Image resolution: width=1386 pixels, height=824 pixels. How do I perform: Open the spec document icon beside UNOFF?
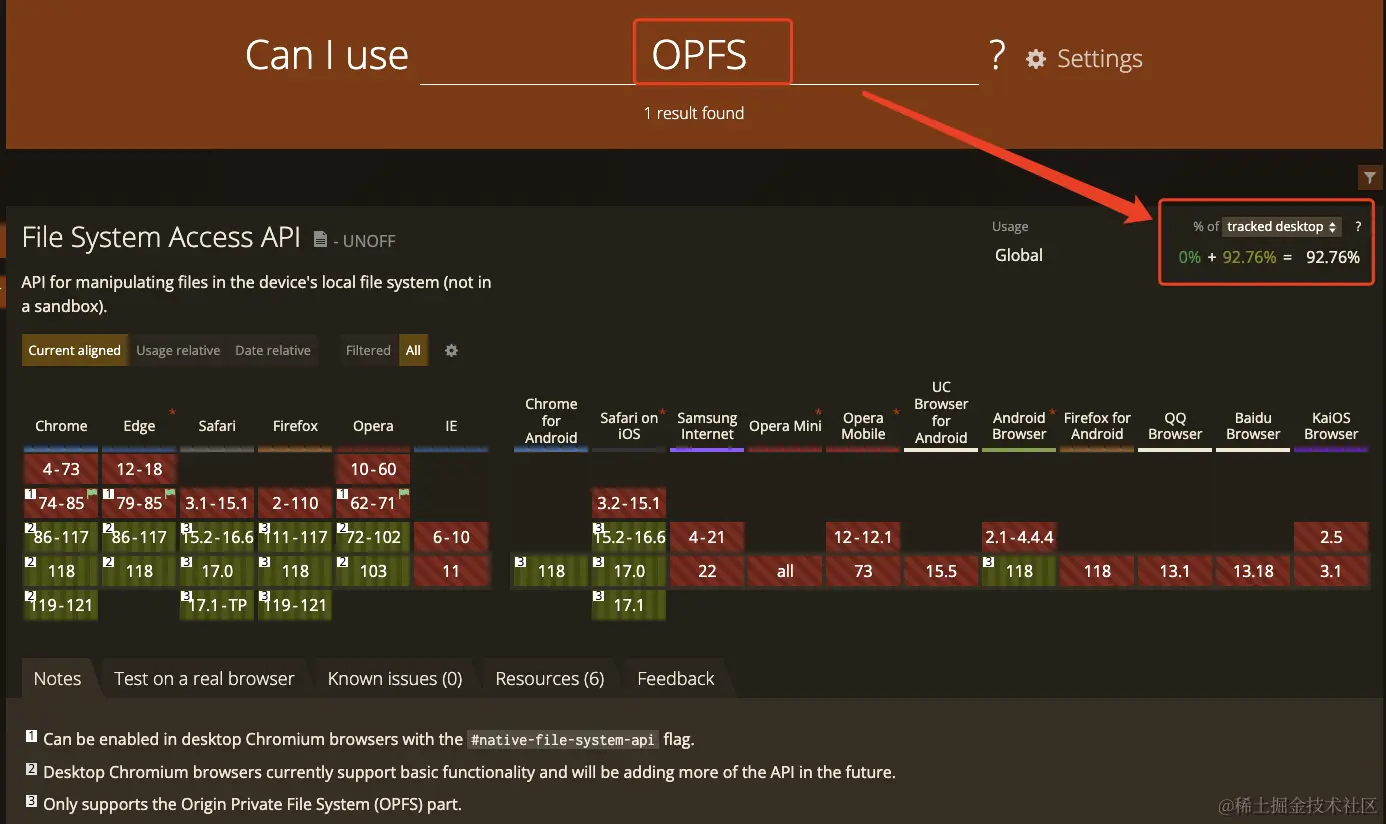click(x=320, y=240)
